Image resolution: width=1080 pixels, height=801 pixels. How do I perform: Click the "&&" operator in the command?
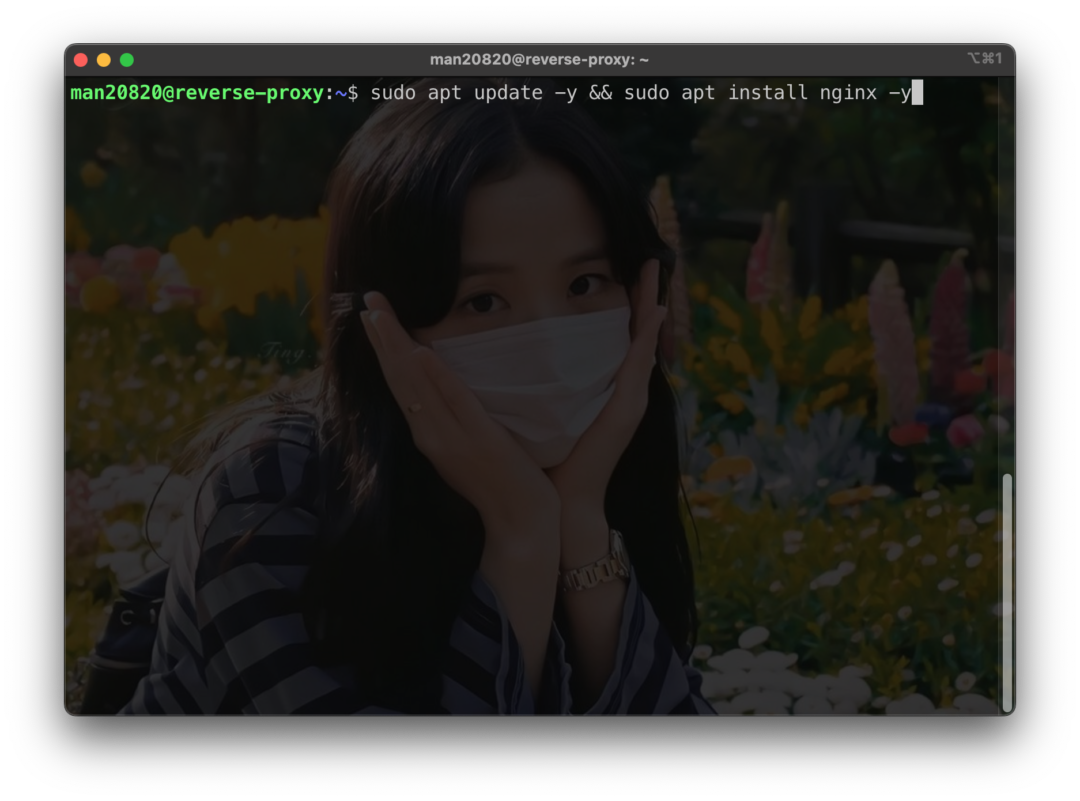[601, 92]
